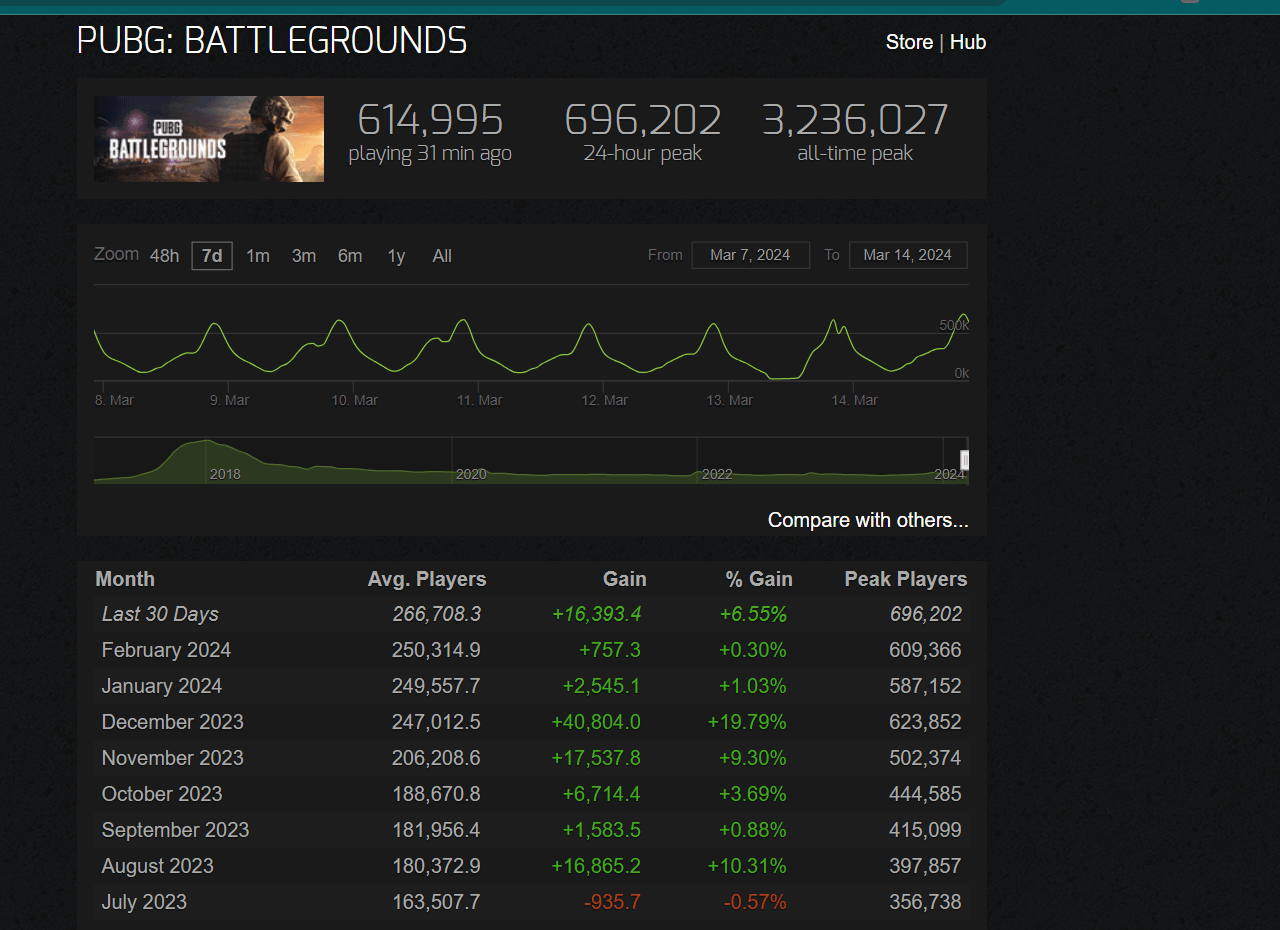Choose the 3m zoom option
1280x930 pixels.
(x=304, y=256)
